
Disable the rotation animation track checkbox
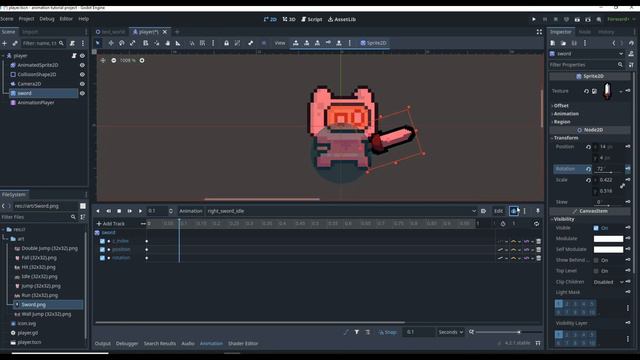pos(102,258)
